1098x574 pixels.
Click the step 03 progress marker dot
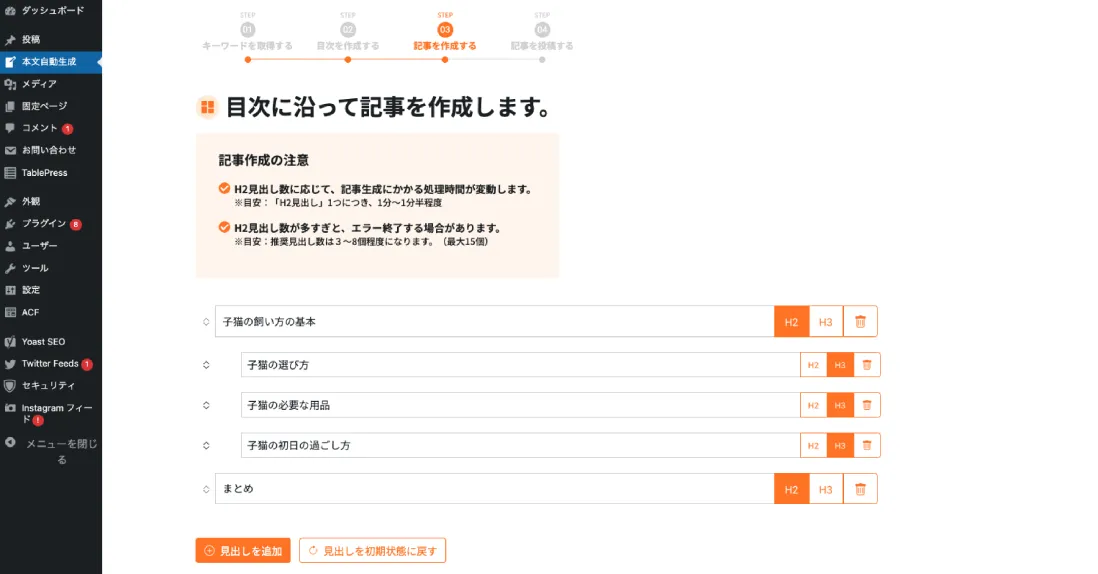445,60
